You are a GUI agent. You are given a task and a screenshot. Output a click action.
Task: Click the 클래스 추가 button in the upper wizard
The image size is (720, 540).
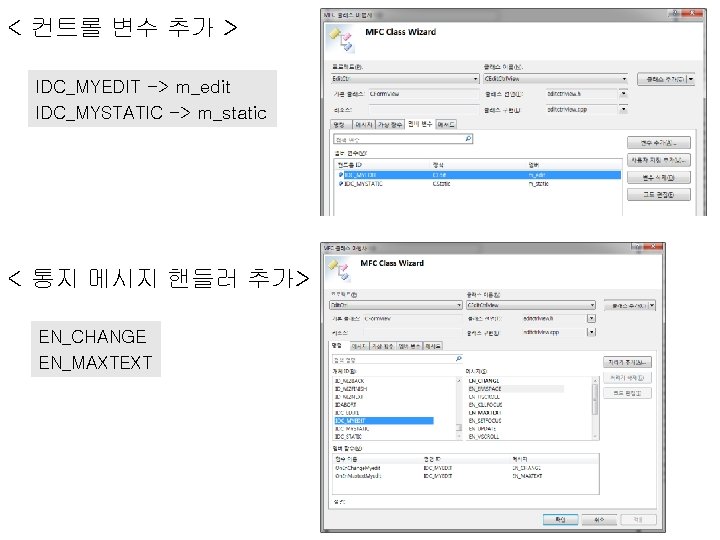coord(663,79)
